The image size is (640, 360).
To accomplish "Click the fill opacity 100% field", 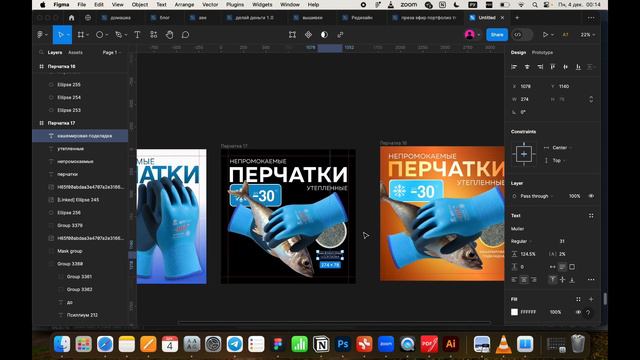I will 555,312.
